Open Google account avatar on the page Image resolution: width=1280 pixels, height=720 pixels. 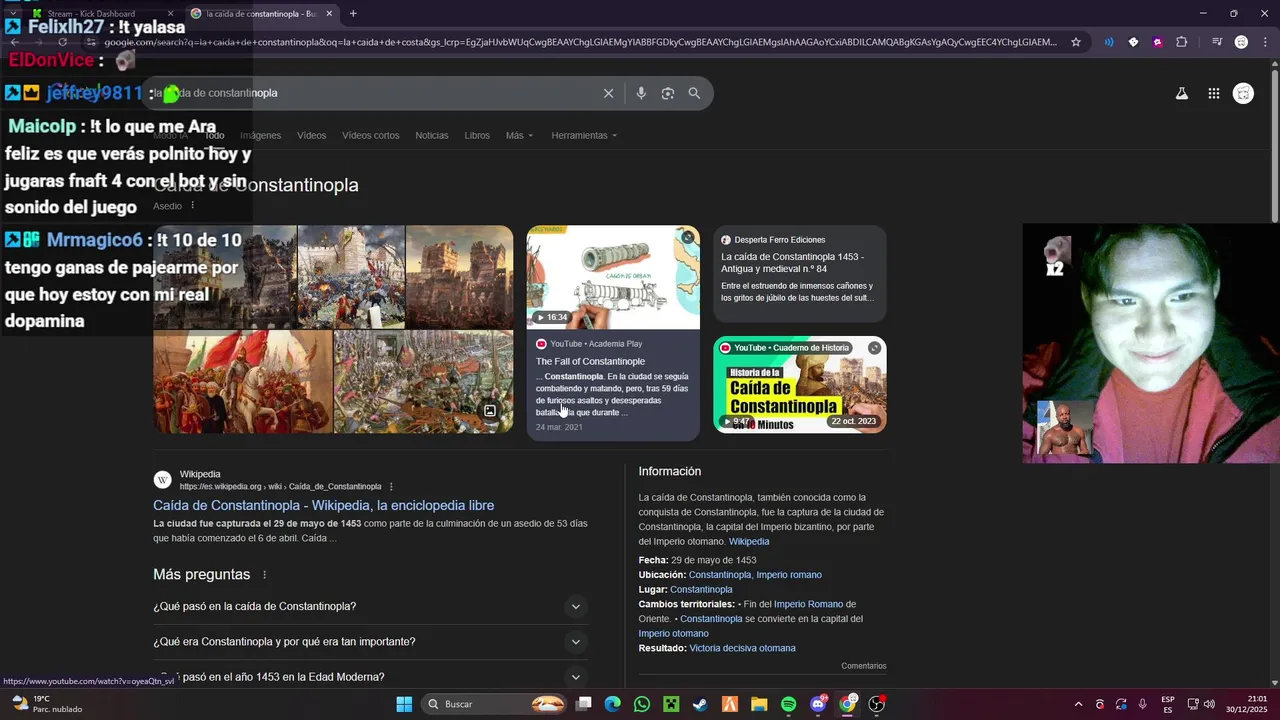1243,93
